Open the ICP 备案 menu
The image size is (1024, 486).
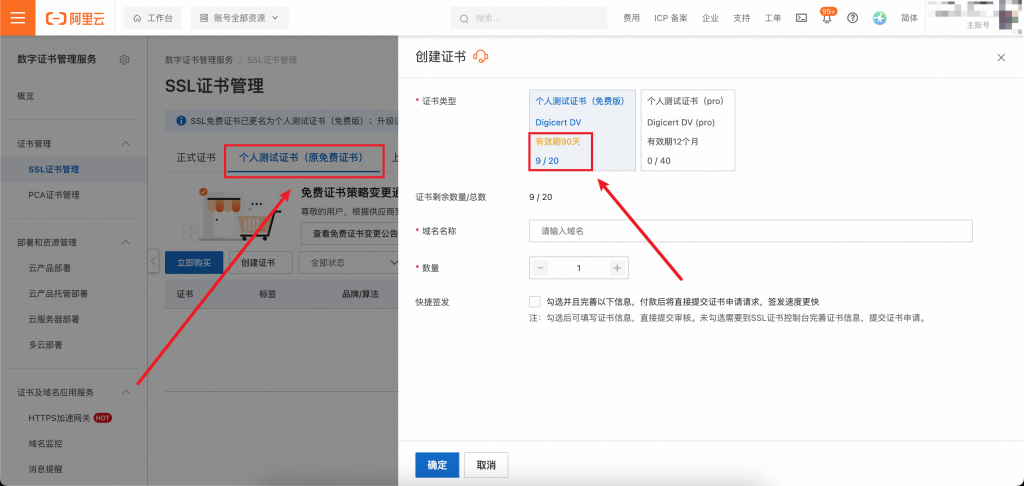671,18
